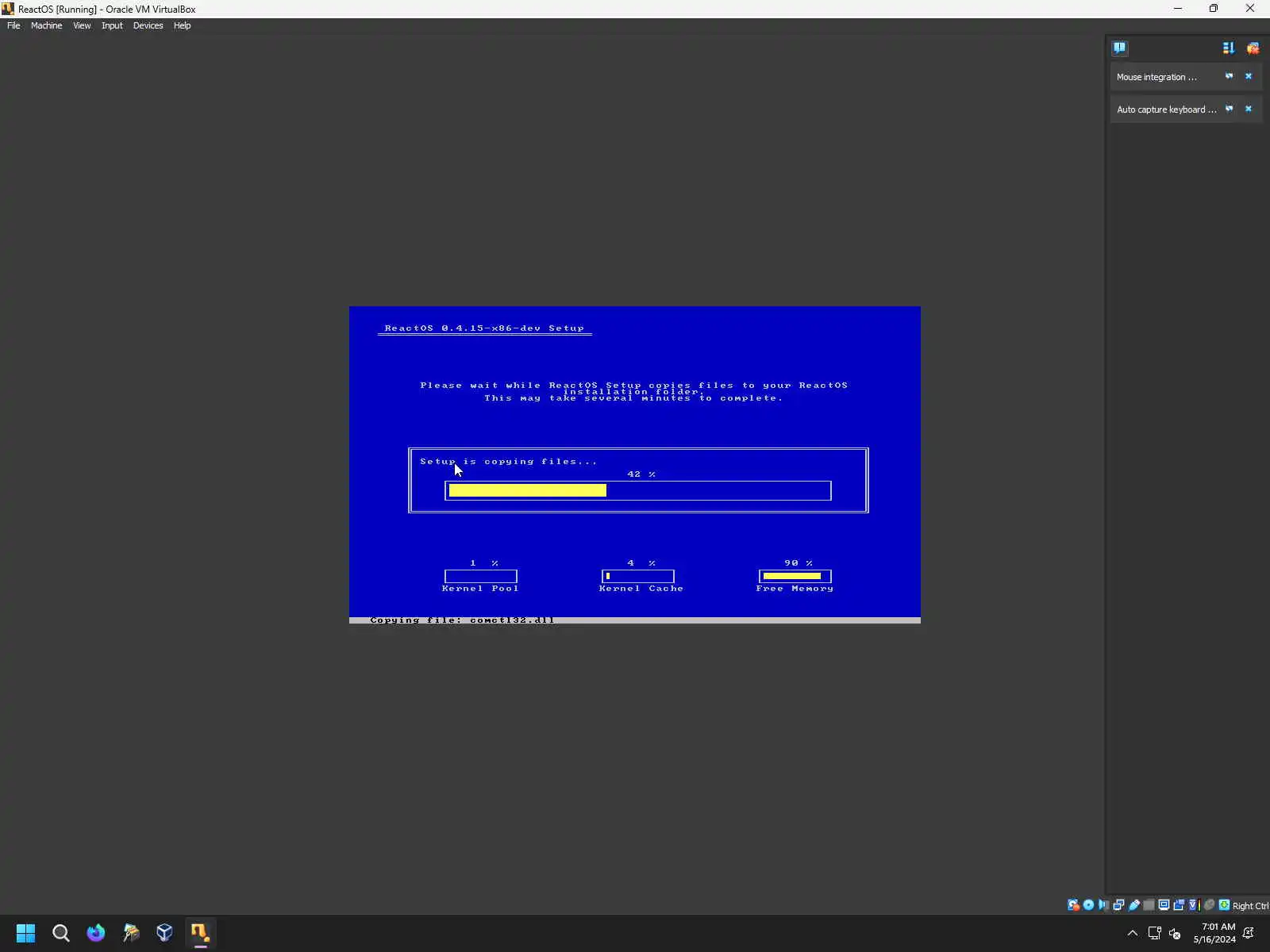Click the hard disk activity status icon
This screenshot has height=952, width=1270.
click(1073, 905)
